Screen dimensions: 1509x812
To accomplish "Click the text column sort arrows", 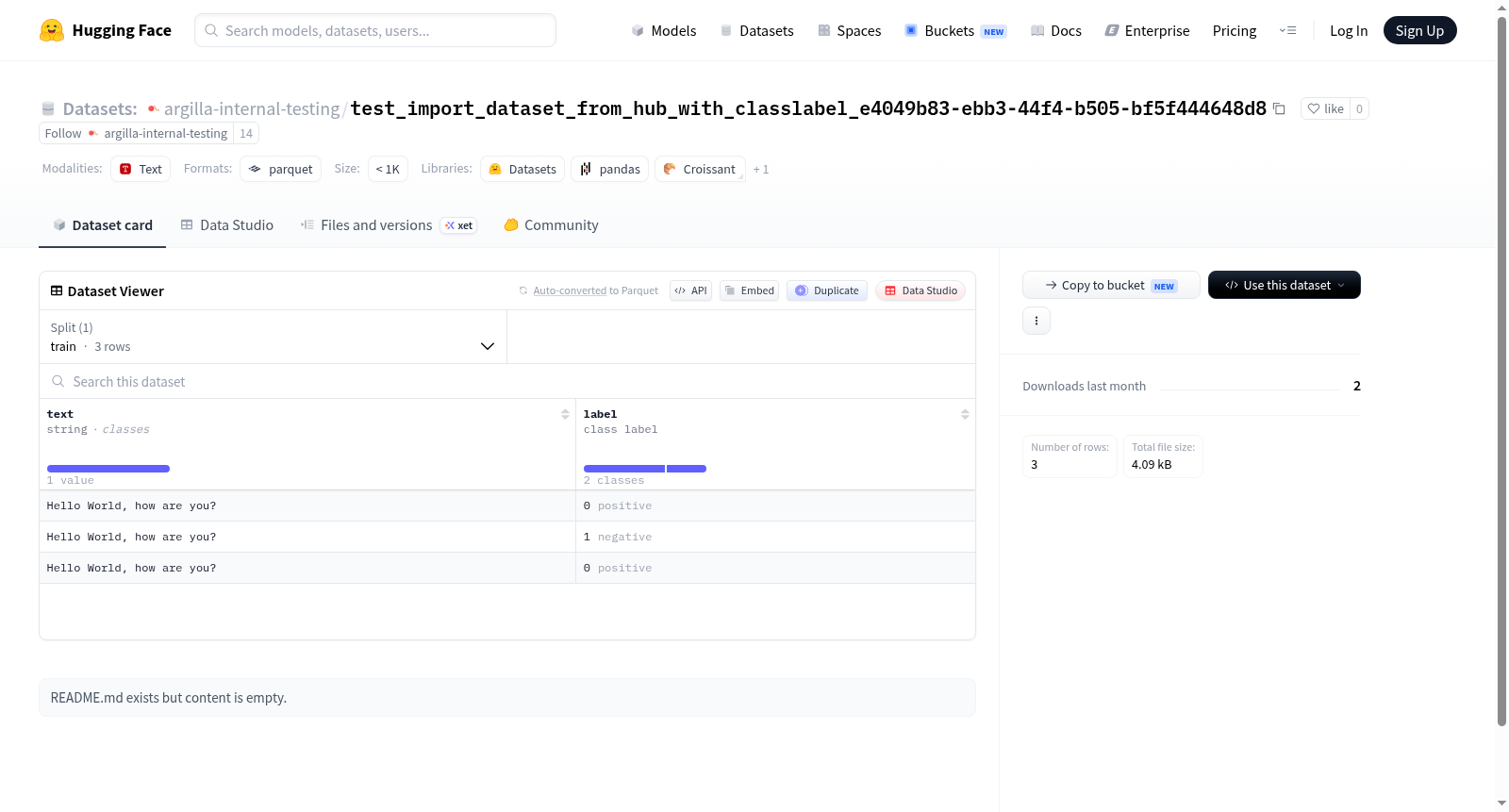I will (565, 414).
